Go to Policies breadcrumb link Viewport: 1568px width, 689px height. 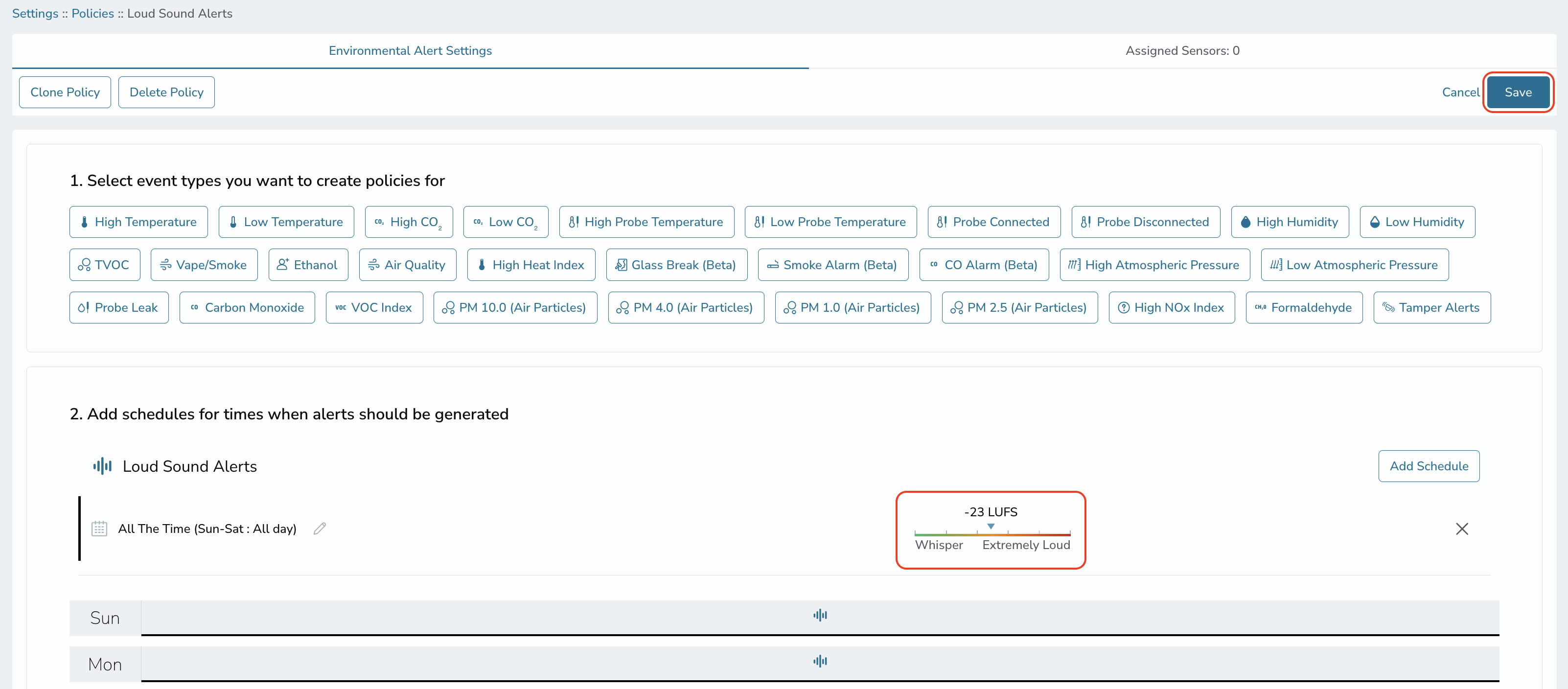(x=92, y=13)
